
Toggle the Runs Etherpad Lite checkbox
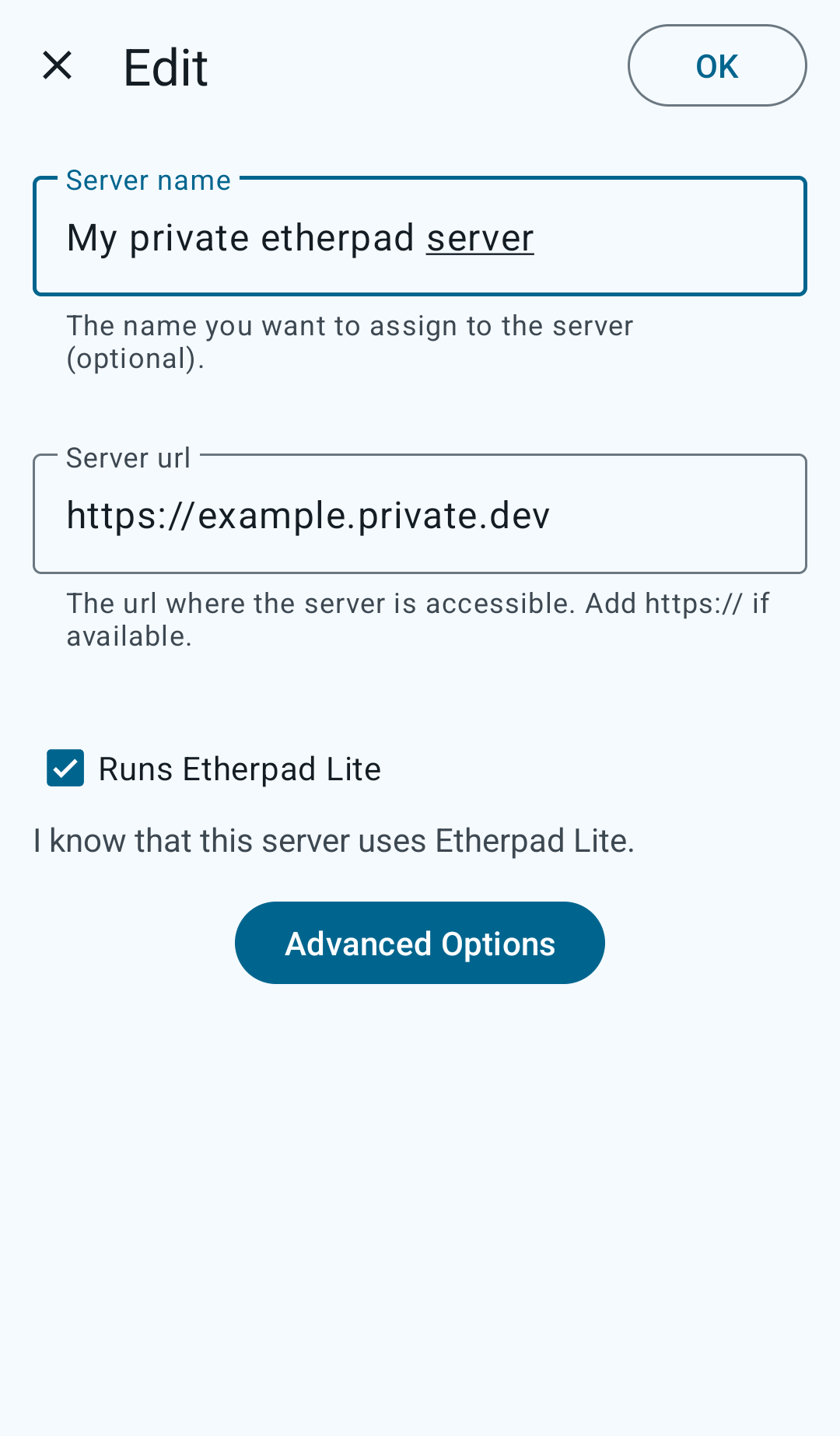tap(65, 769)
